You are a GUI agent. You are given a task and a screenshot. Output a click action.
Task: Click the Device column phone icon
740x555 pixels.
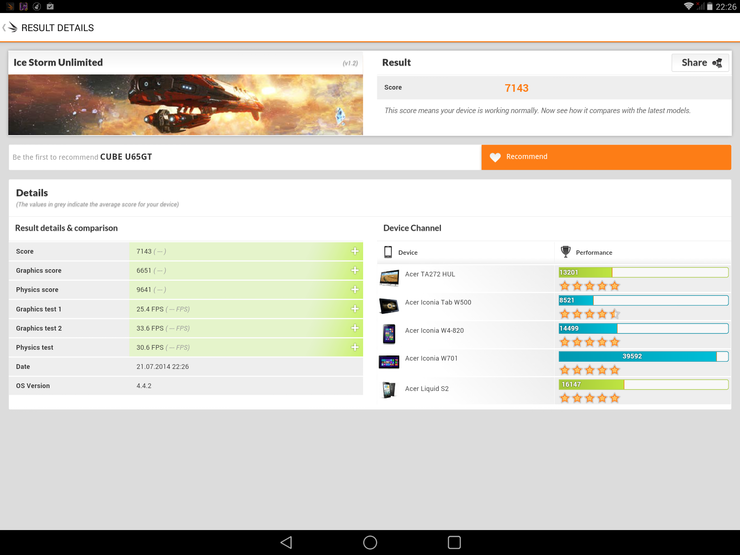(388, 252)
